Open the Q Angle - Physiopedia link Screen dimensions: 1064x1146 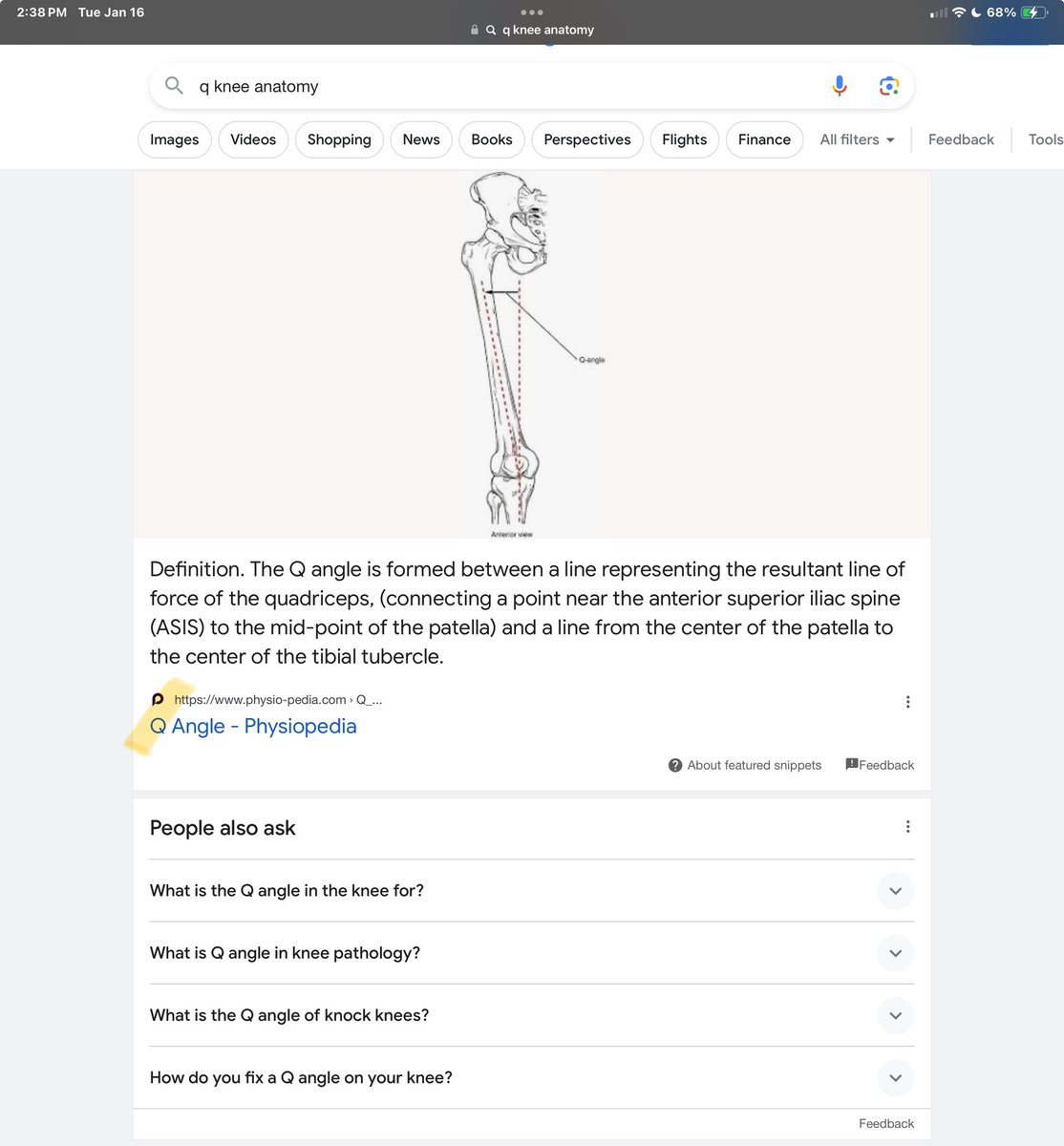(253, 726)
